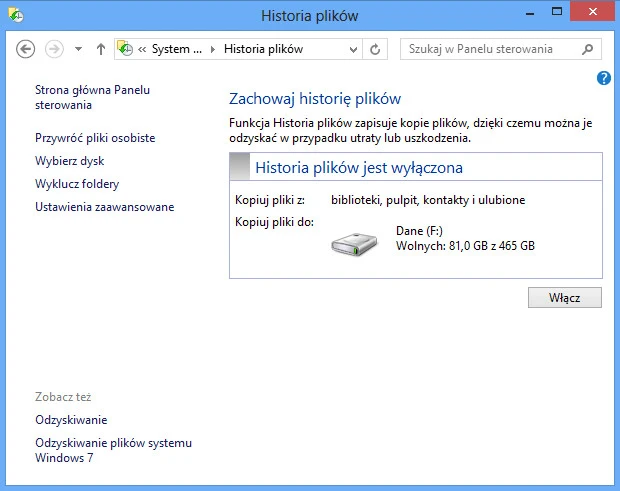Minimize the Historia plików window
This screenshot has width=620, height=491.
(x=530, y=13)
